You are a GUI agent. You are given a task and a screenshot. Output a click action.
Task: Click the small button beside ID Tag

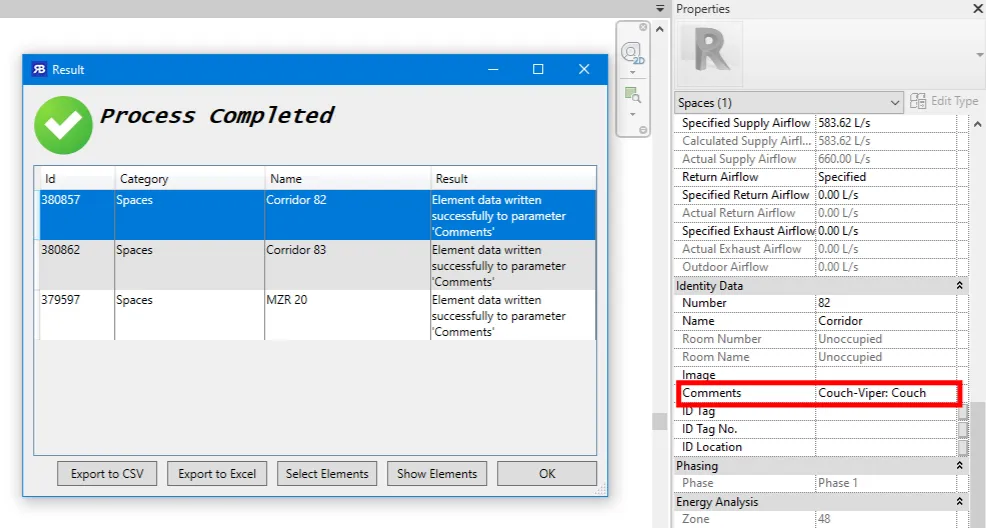[x=963, y=412]
